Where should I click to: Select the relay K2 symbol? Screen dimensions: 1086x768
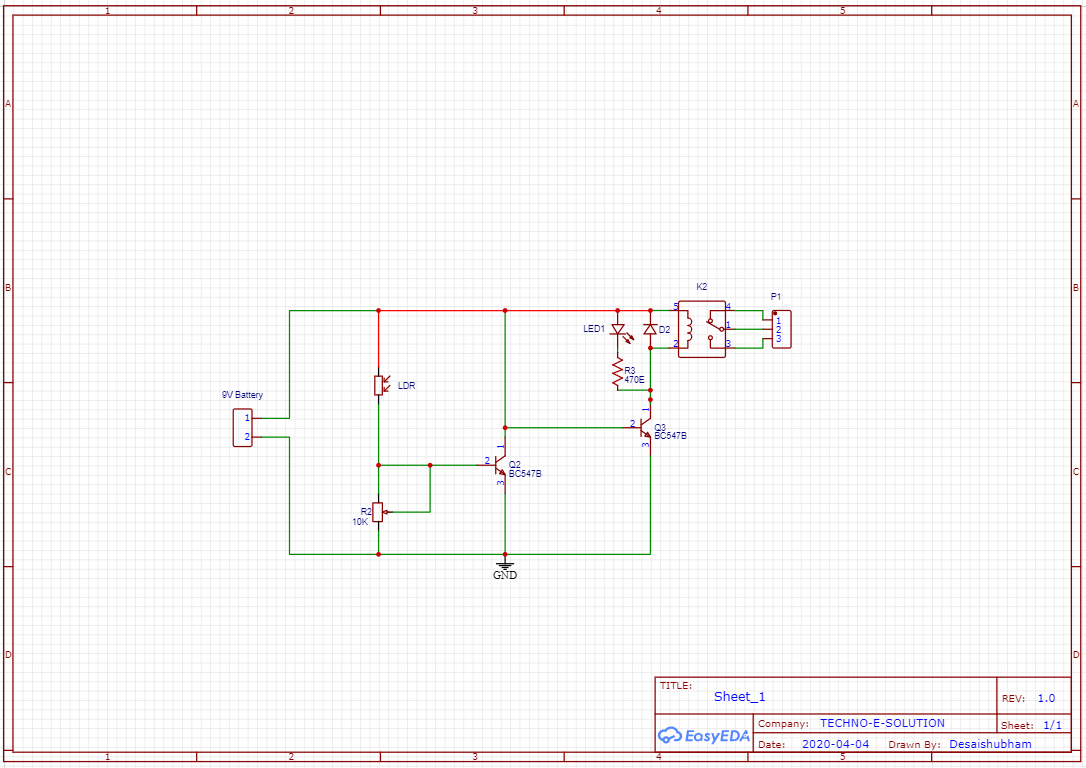tap(700, 327)
